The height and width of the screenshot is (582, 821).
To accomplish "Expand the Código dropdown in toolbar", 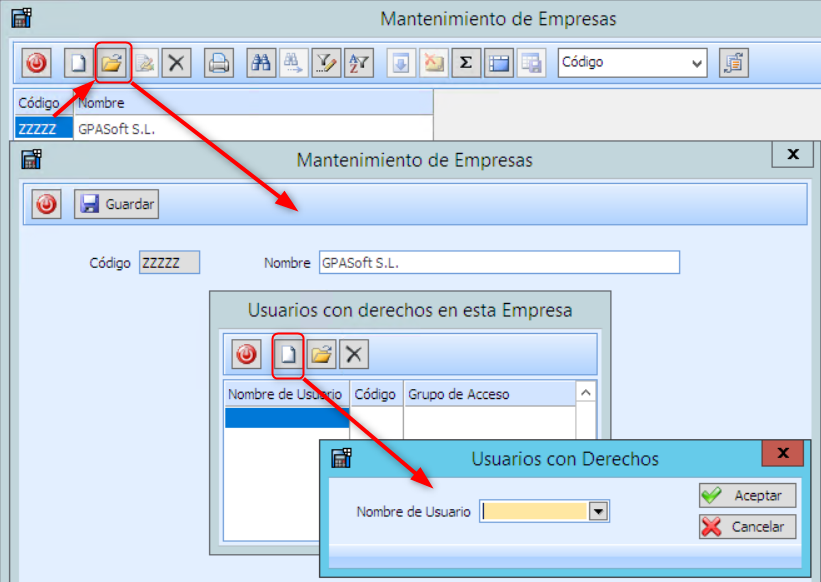I will click(x=697, y=63).
